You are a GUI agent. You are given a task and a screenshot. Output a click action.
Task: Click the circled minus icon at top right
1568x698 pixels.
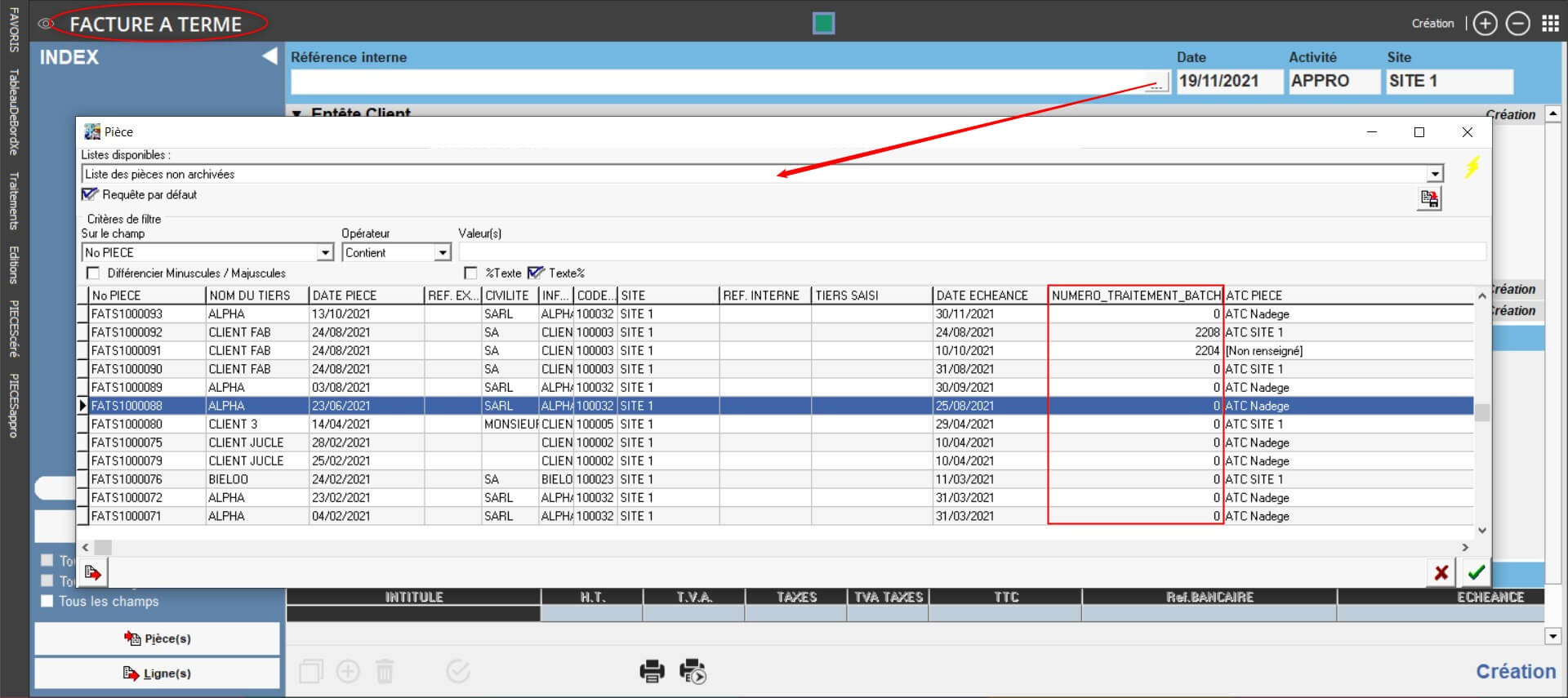pos(1517,24)
